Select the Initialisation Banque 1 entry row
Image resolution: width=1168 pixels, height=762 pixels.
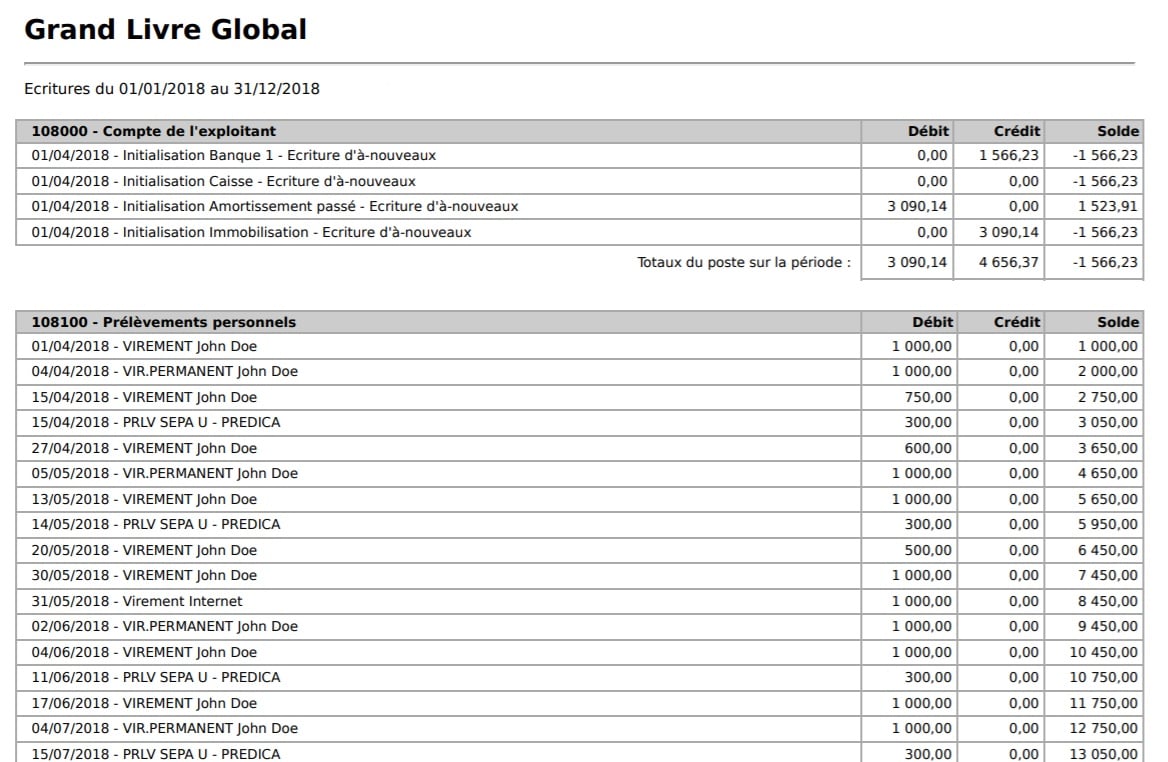[x=233, y=156]
